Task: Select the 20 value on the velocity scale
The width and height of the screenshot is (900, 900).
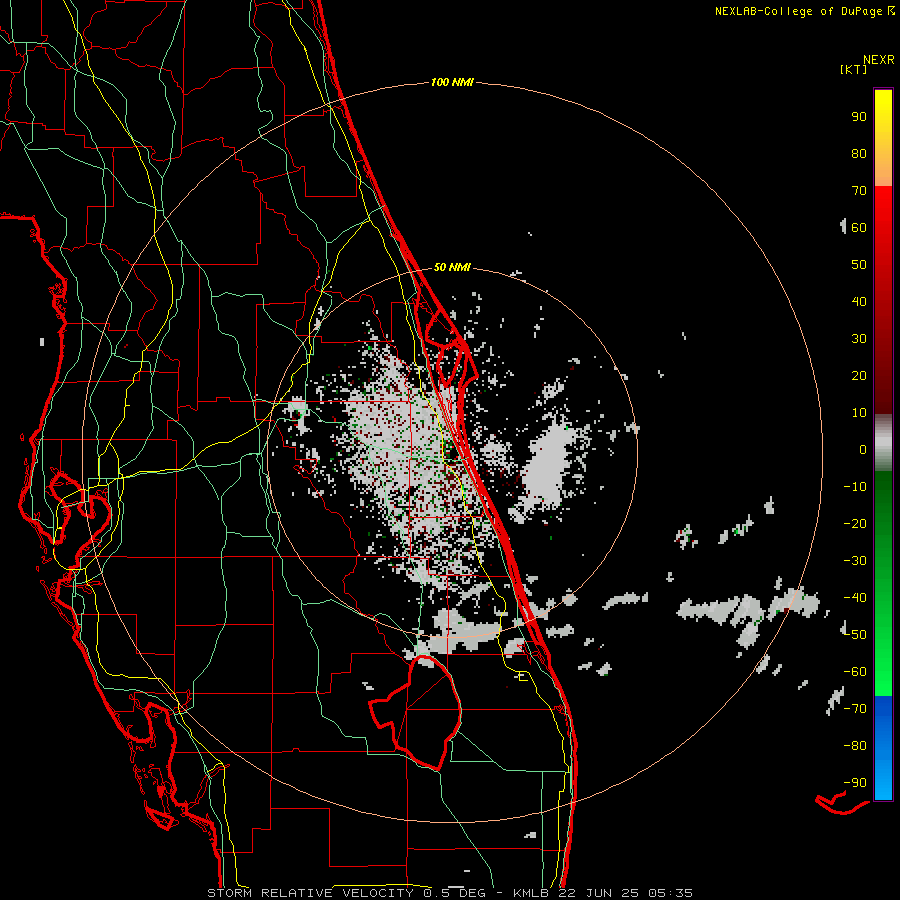Action: (x=859, y=375)
